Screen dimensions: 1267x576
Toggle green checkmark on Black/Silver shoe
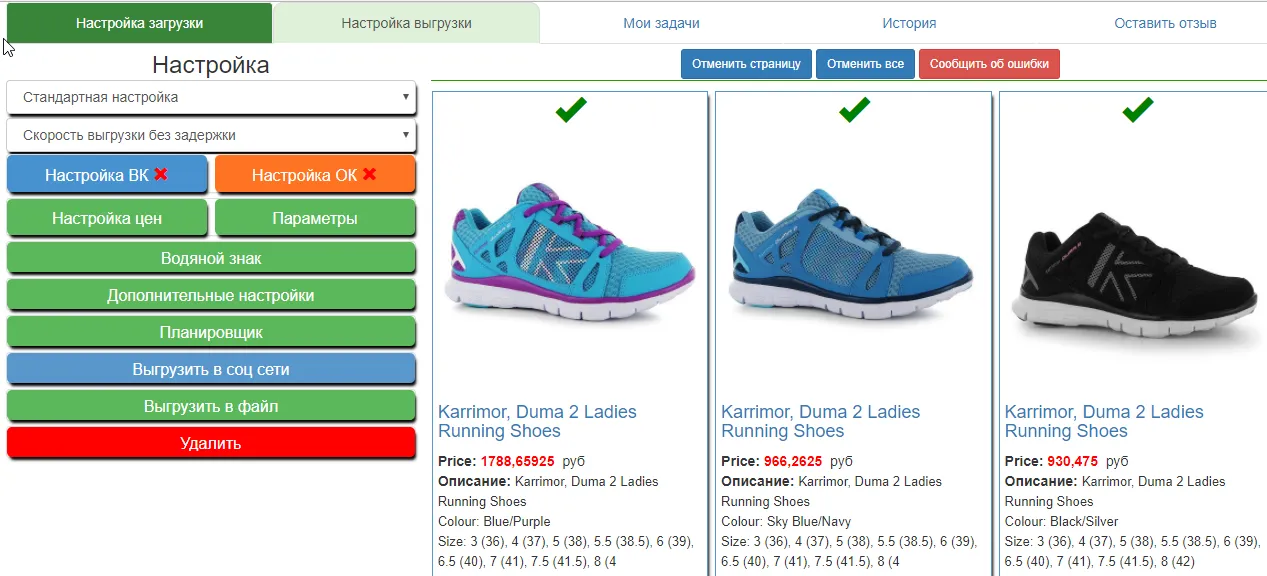pyautogui.click(x=1137, y=110)
